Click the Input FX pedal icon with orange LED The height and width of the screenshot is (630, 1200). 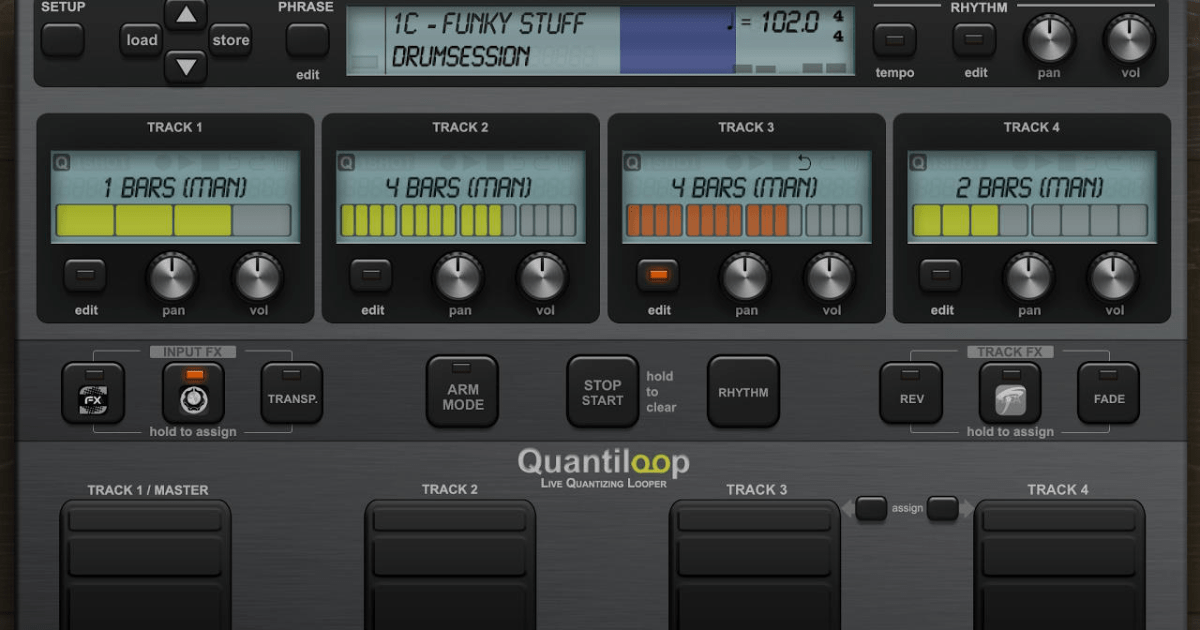click(193, 392)
